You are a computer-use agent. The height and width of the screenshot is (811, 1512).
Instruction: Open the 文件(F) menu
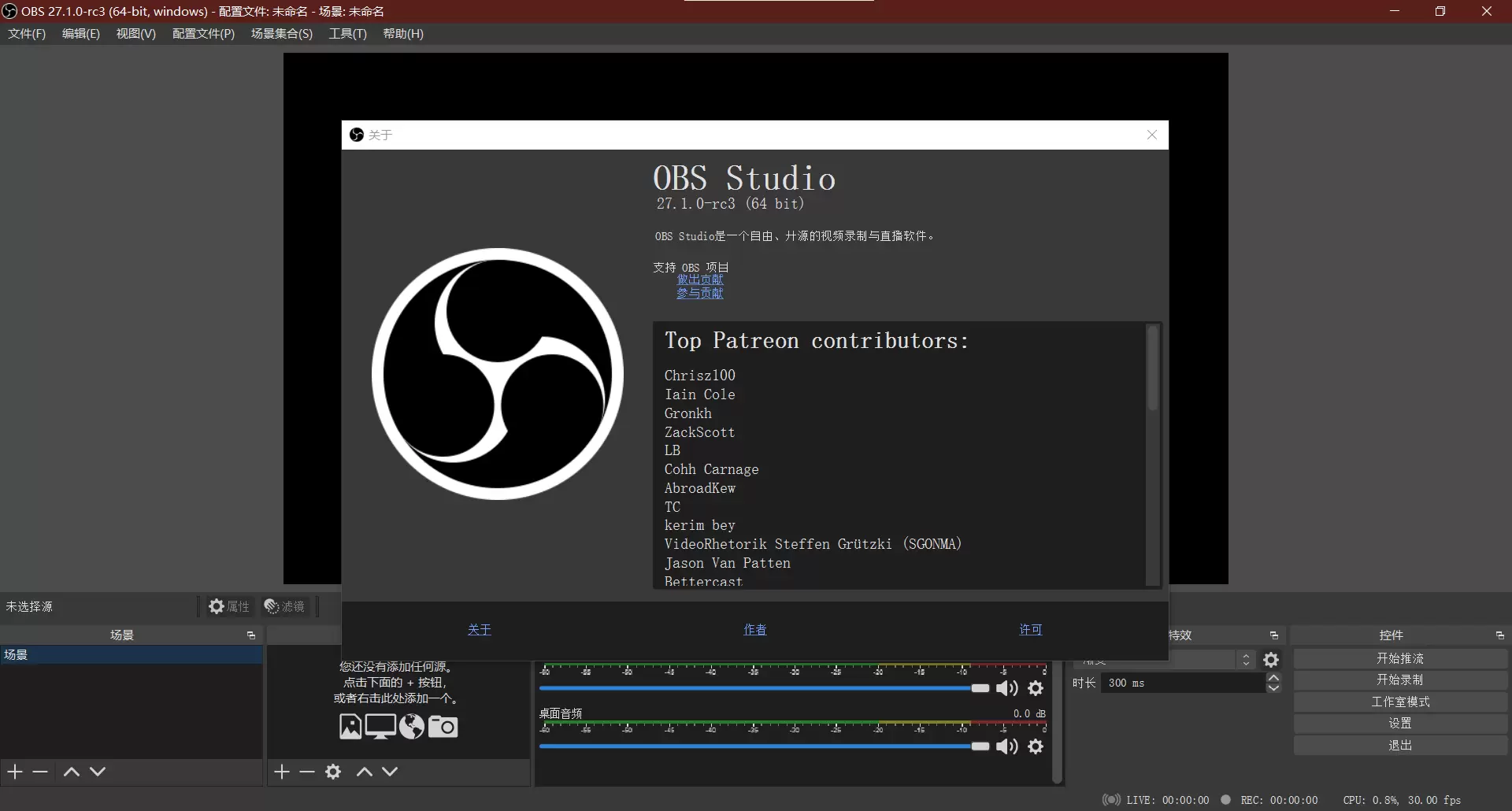pyautogui.click(x=27, y=34)
